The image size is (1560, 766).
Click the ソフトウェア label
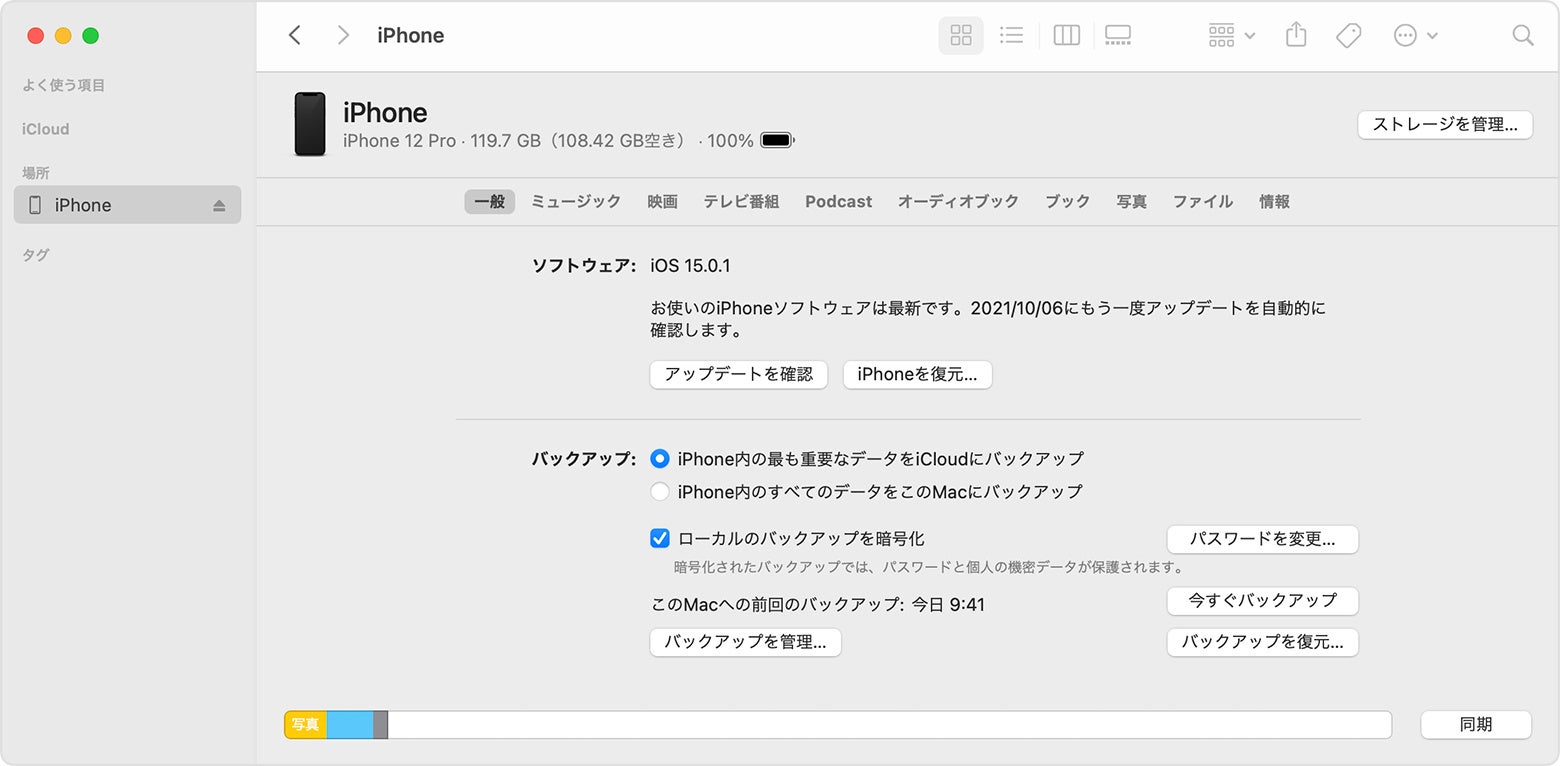click(583, 266)
